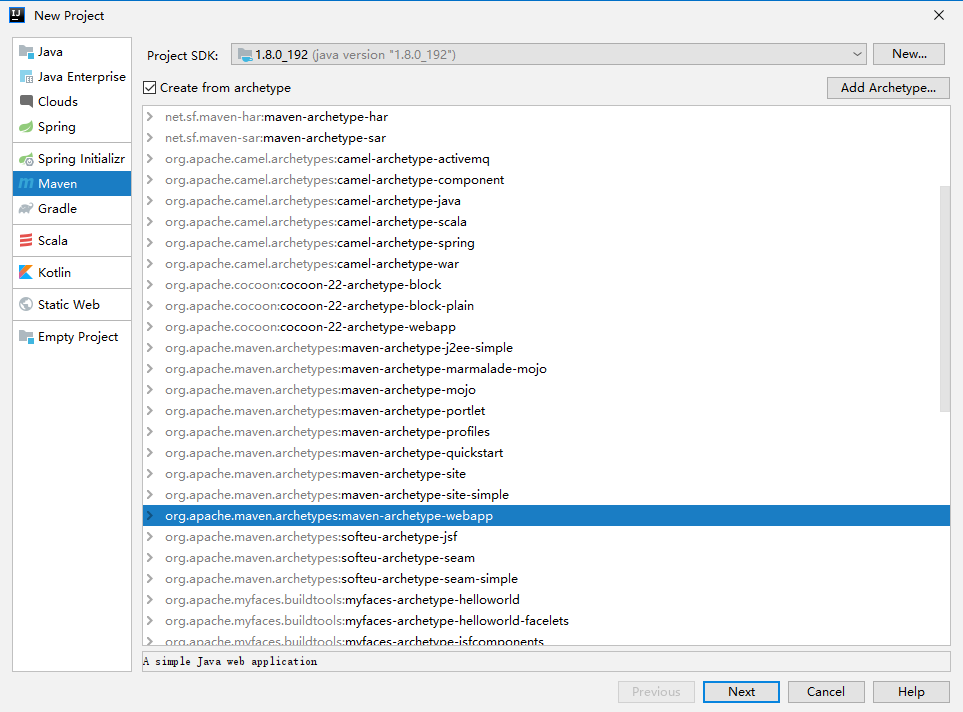This screenshot has height=712, width=963.
Task: Click the Kotlin icon
Action: (x=26, y=273)
